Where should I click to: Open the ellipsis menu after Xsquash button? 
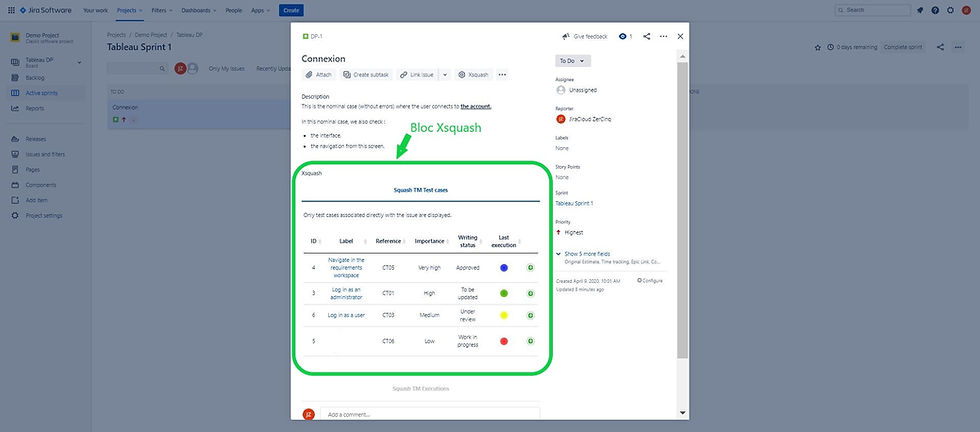[x=502, y=74]
